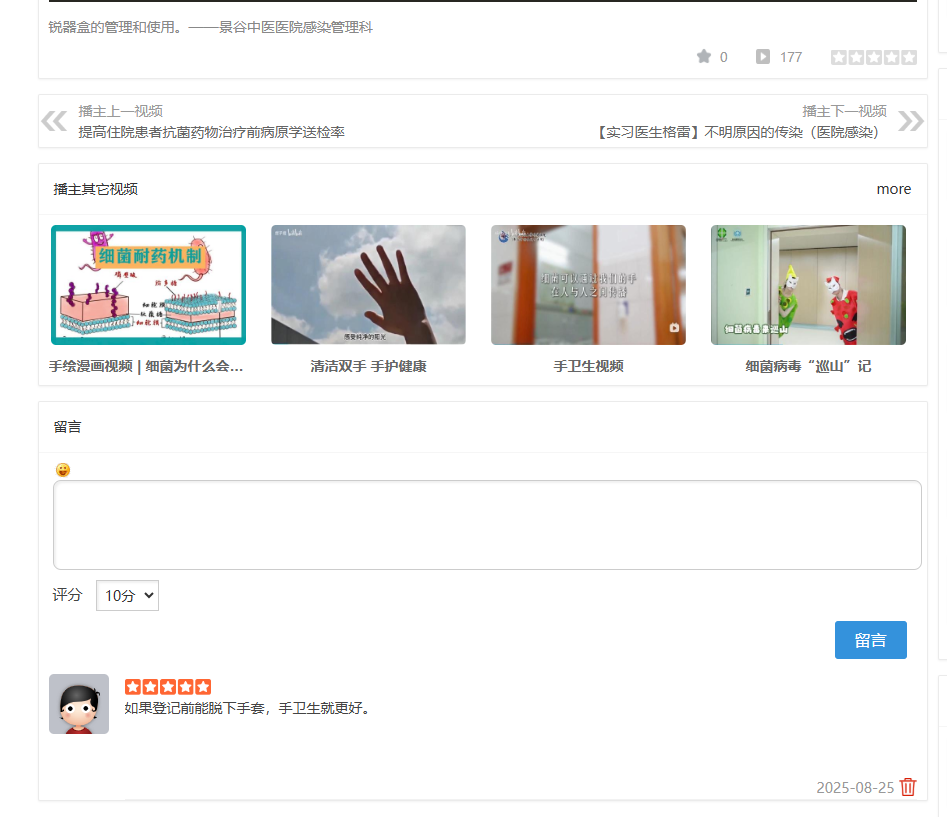Click the blue 留言 submit button

click(870, 639)
